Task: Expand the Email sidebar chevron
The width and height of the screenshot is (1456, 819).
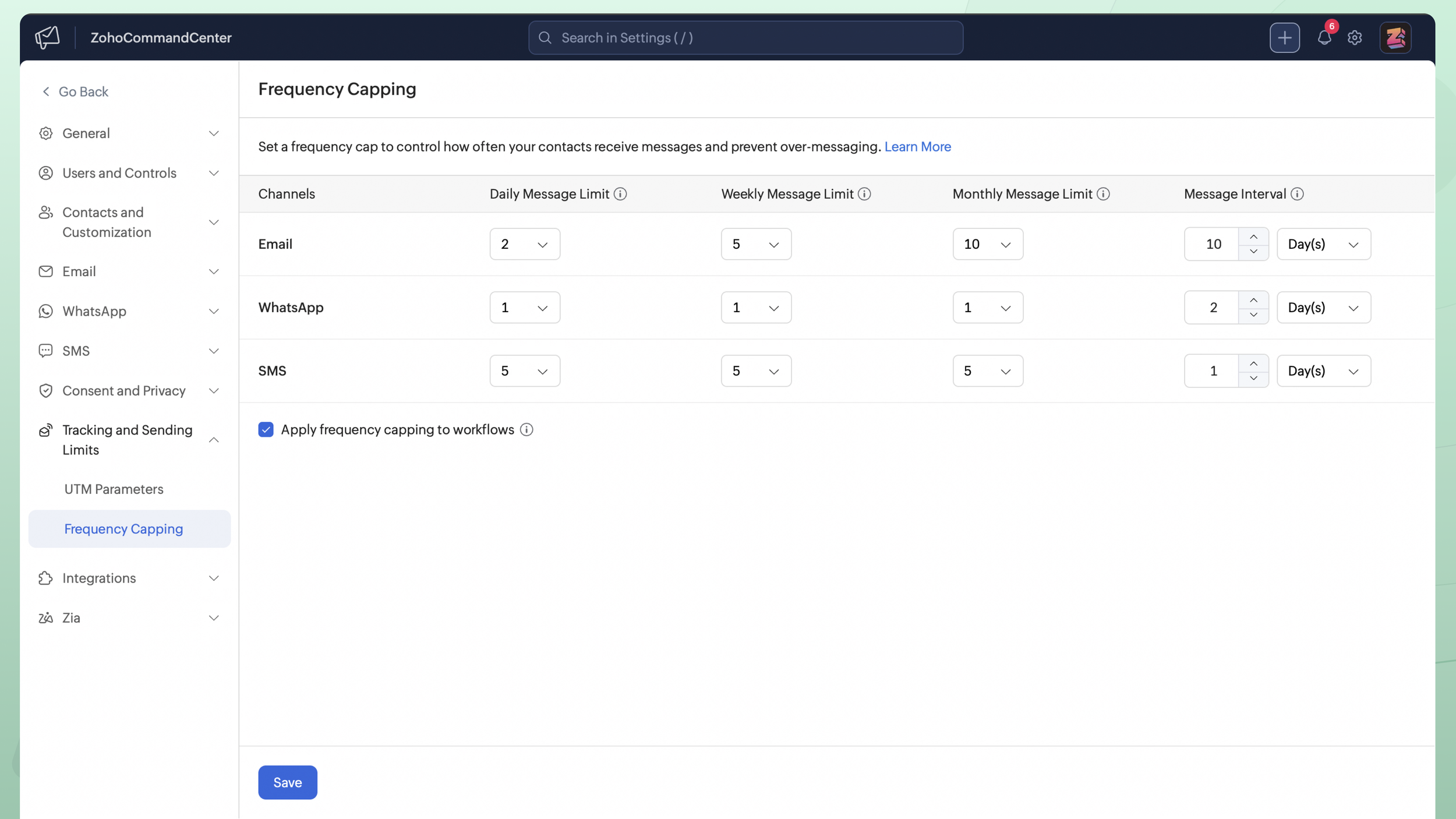Action: pos(214,271)
